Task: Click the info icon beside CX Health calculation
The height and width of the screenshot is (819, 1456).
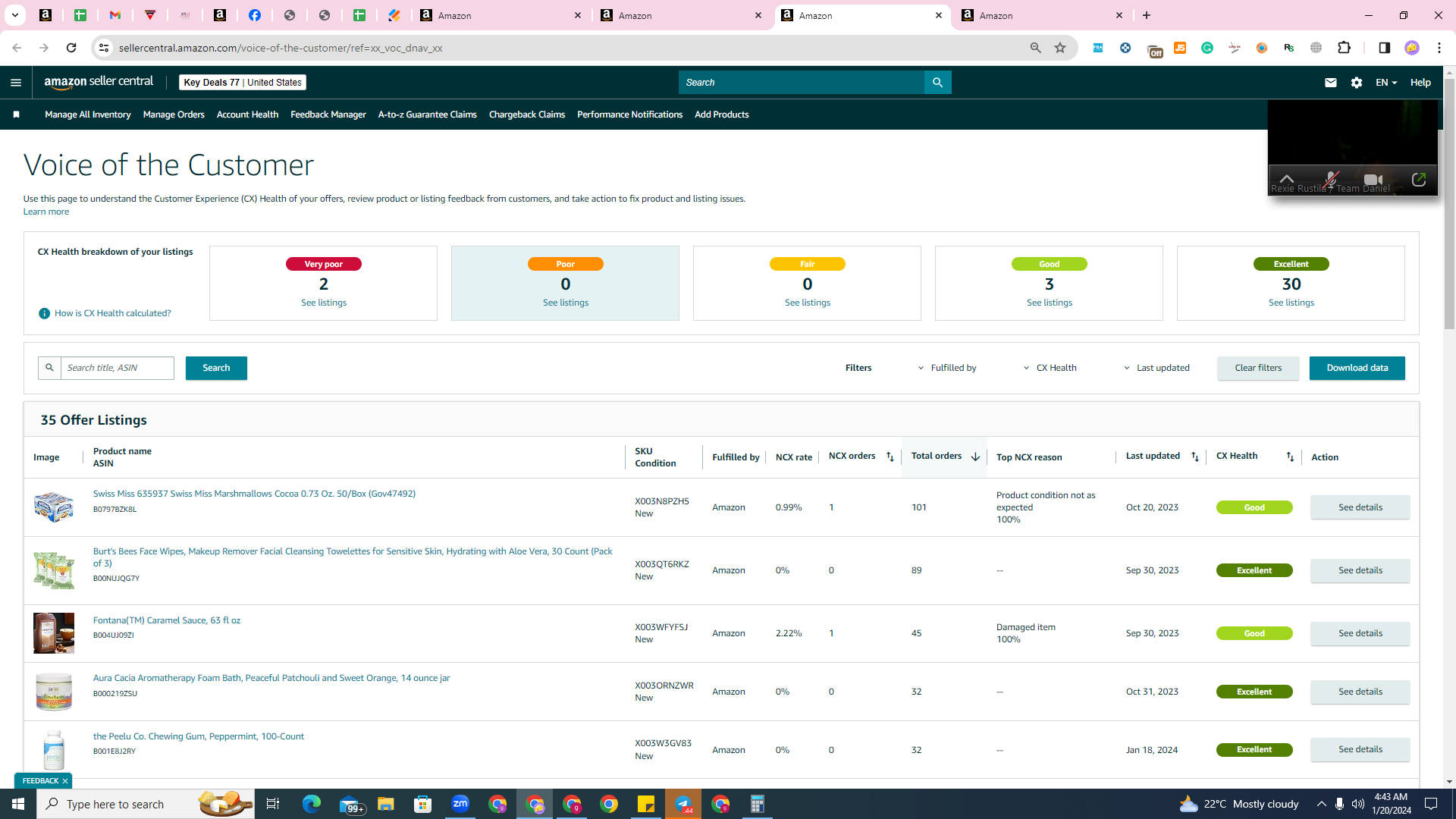Action: [44, 313]
